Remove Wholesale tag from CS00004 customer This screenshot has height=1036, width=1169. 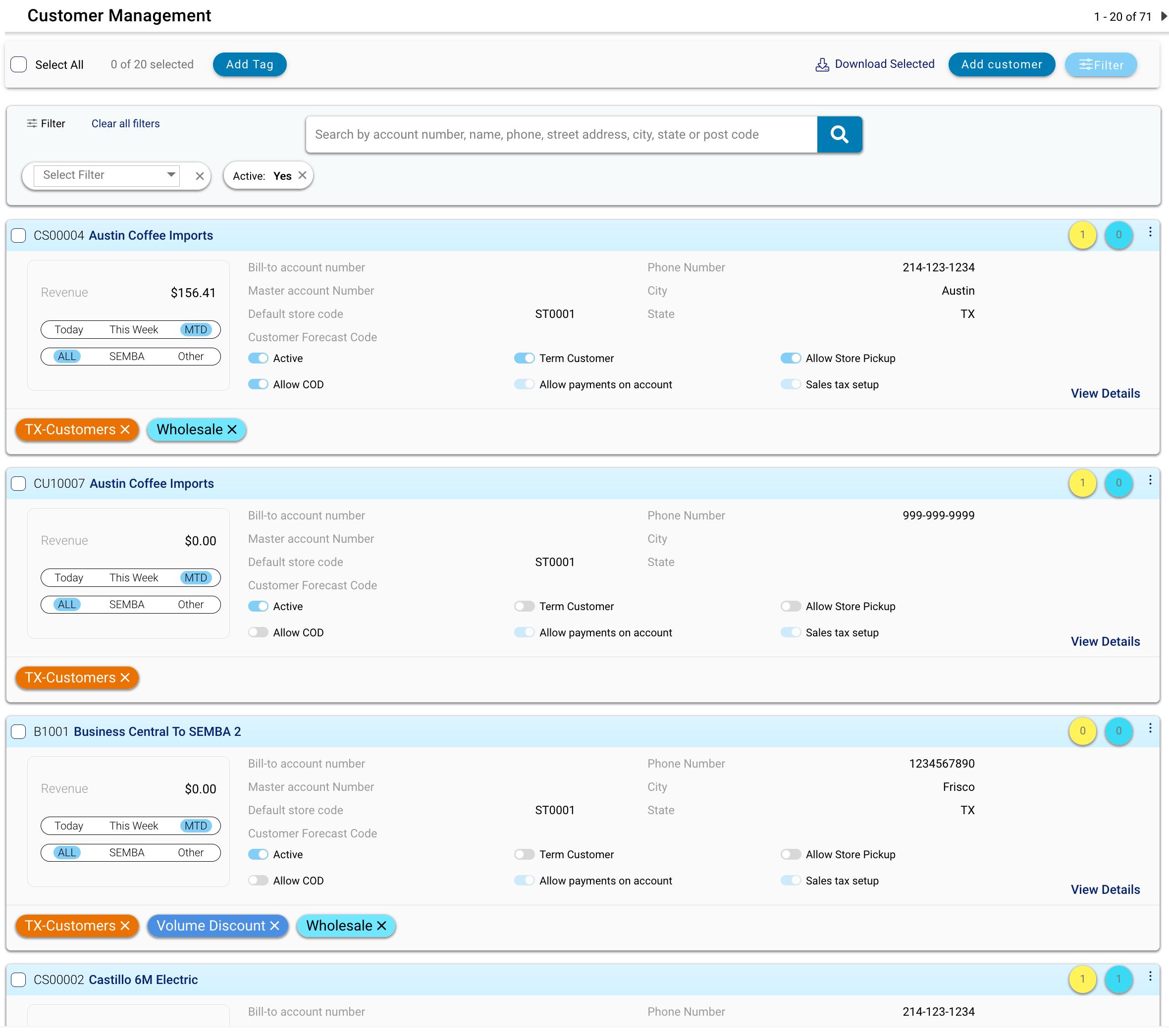[232, 429]
